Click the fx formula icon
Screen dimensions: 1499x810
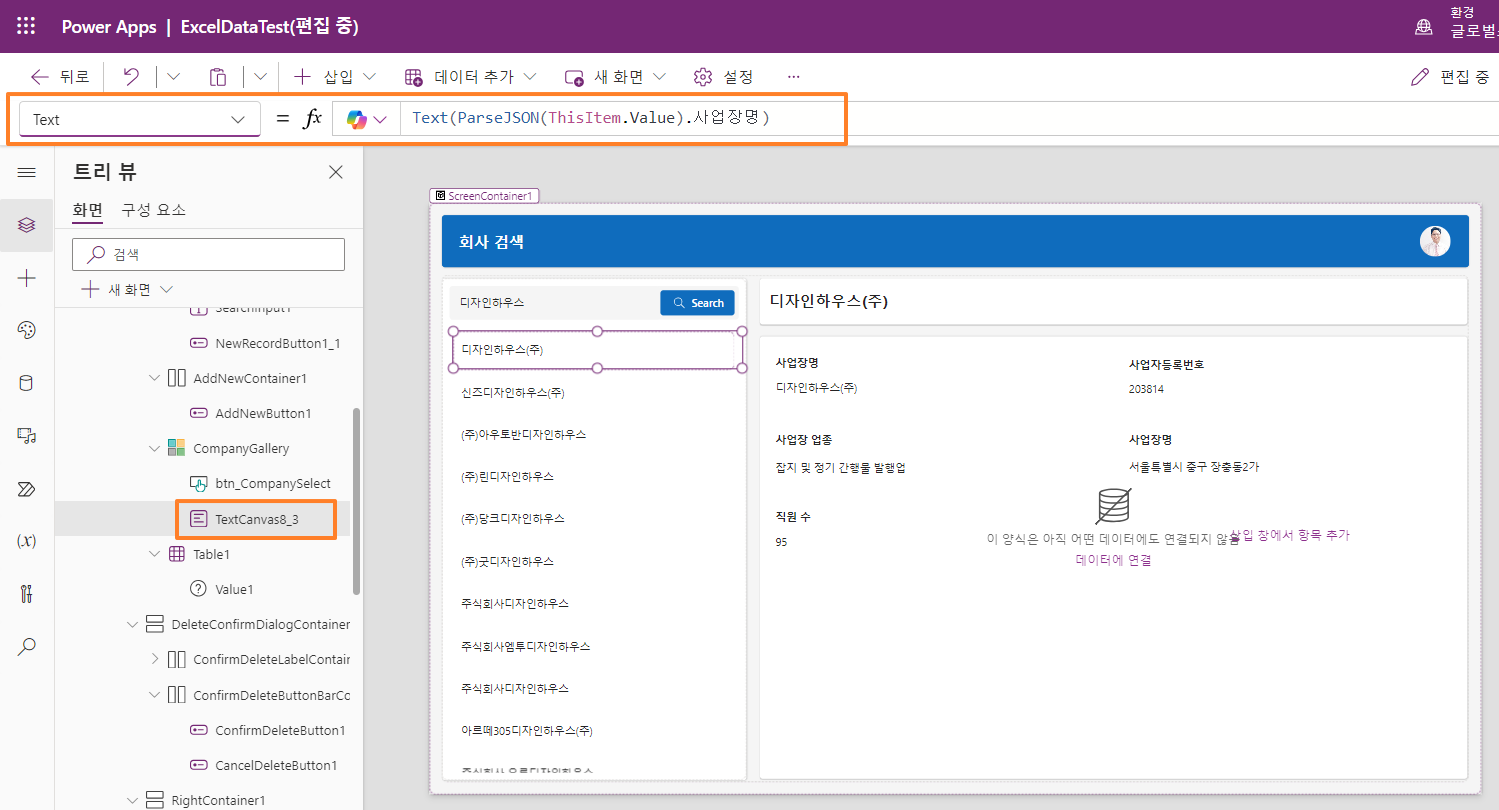pyautogui.click(x=312, y=119)
